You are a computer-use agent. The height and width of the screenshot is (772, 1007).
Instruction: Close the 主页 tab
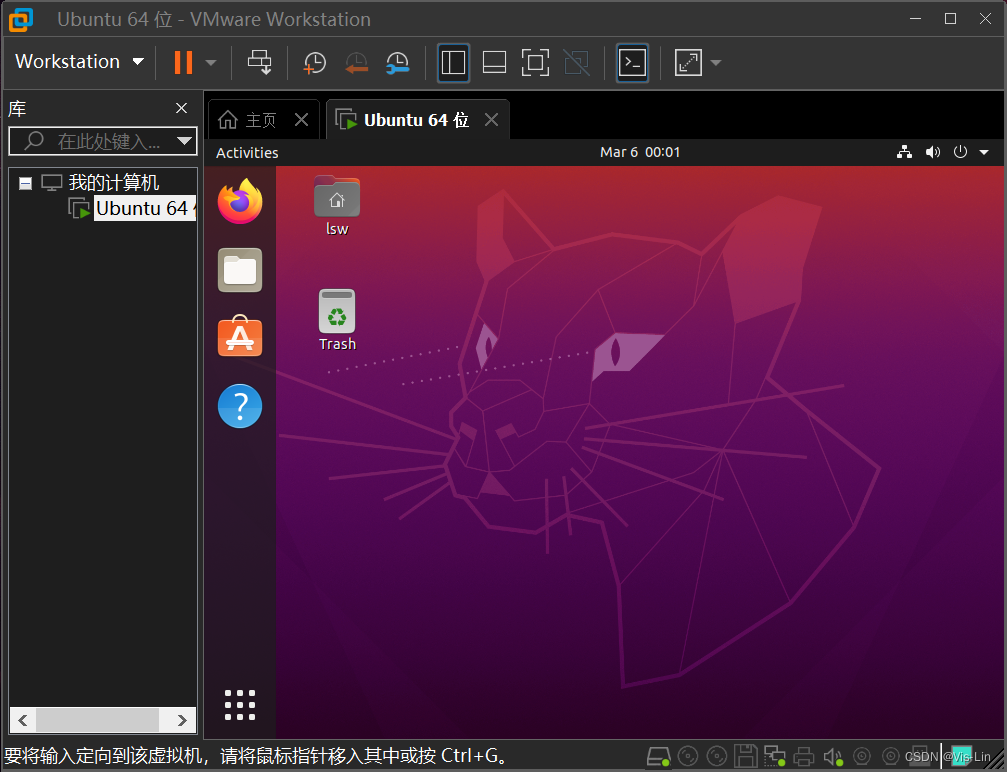301,119
